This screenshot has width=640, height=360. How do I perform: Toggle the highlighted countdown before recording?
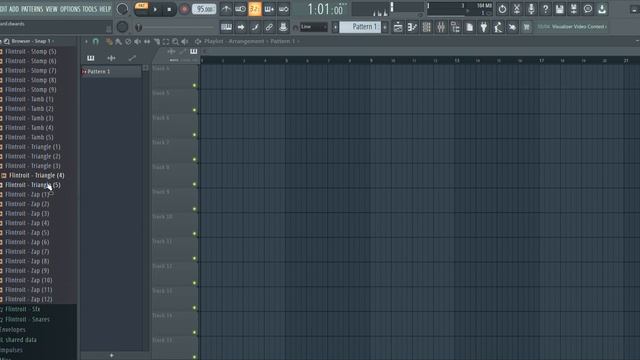255,9
